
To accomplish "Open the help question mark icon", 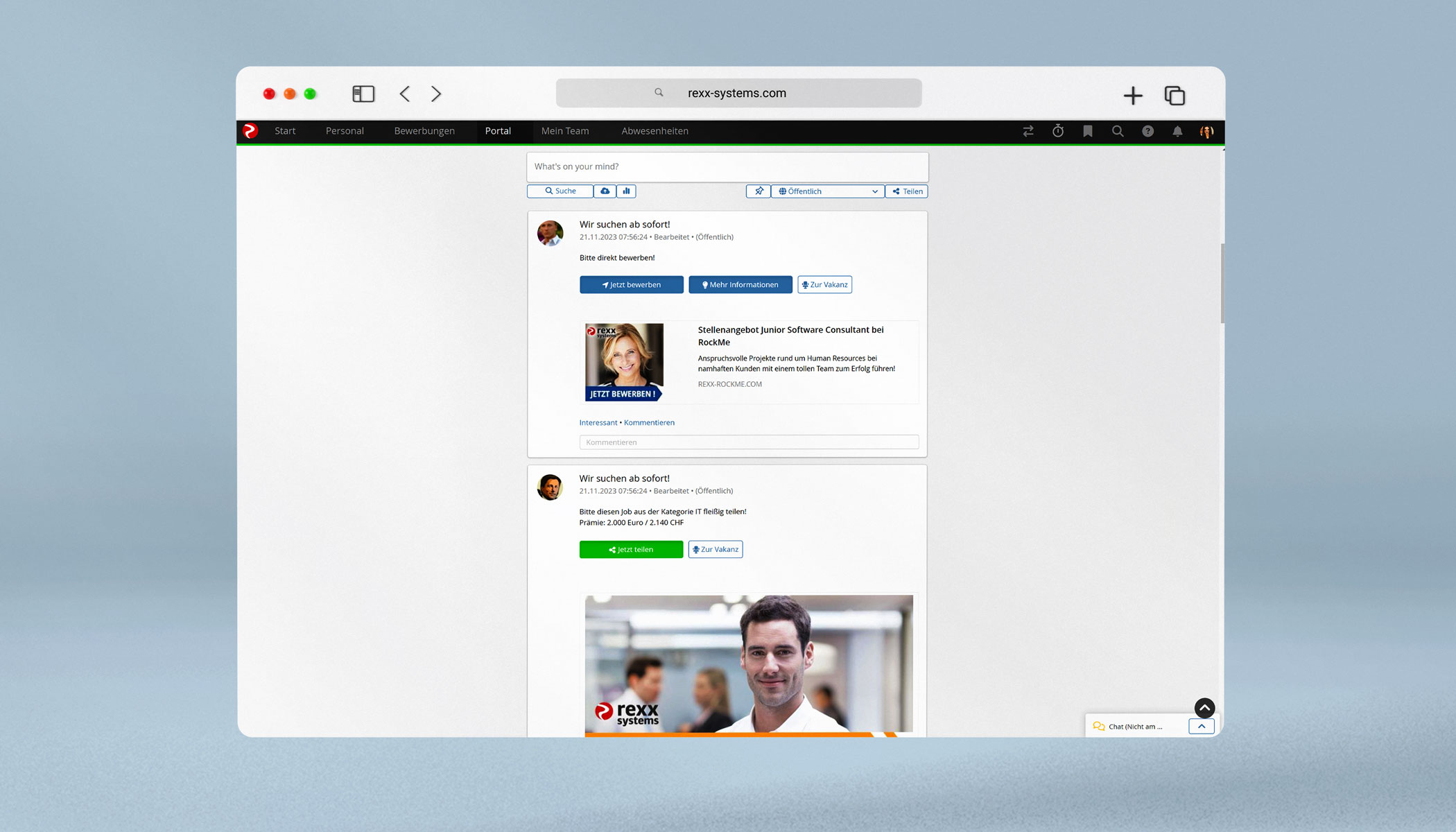I will coord(1147,131).
